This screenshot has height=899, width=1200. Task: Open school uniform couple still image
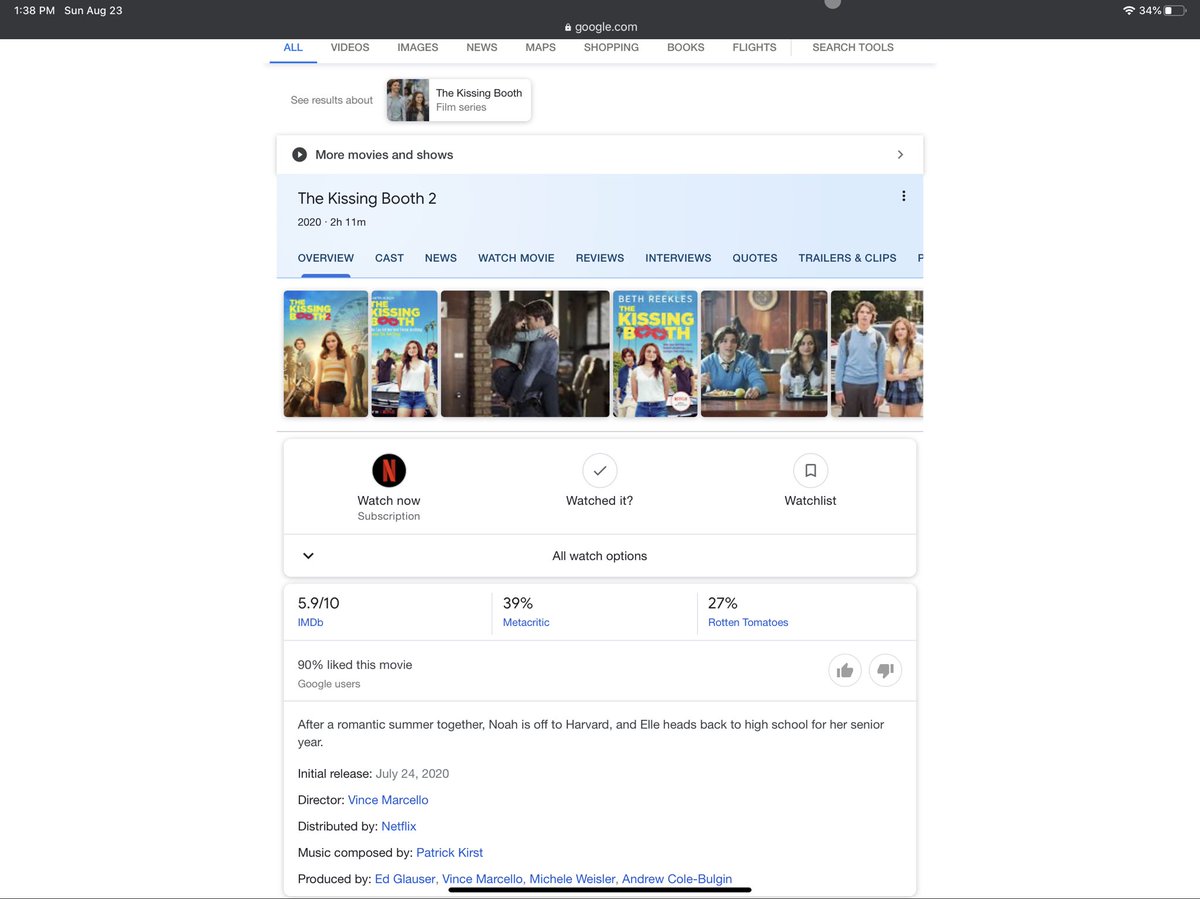coord(877,354)
